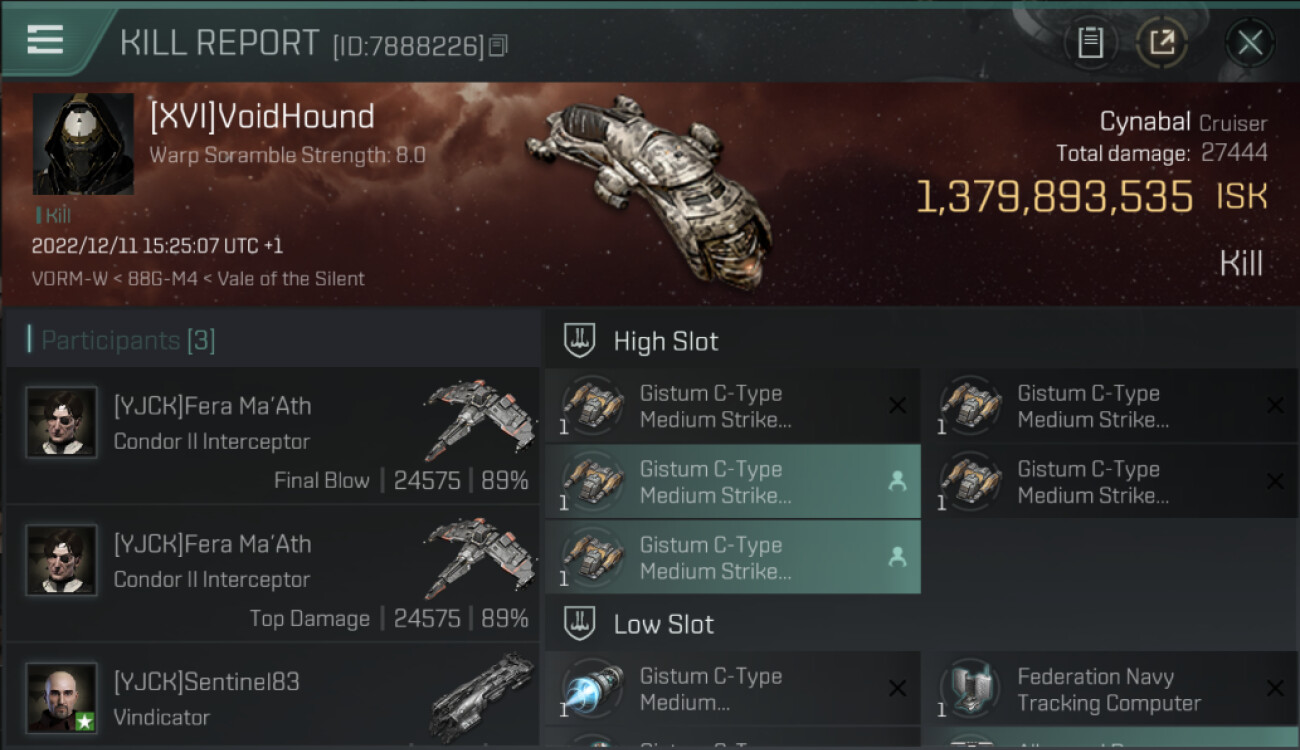Click Sentinel83's Vindicator ship icon
The height and width of the screenshot is (750, 1300).
pos(482,695)
